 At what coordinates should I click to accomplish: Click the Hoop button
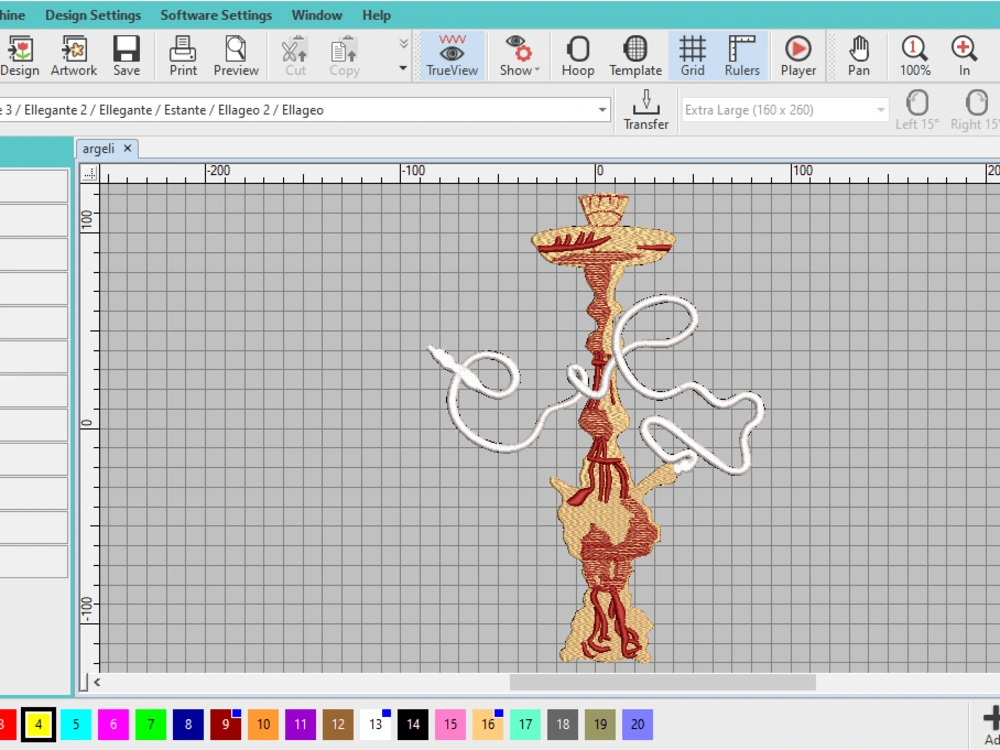point(578,56)
